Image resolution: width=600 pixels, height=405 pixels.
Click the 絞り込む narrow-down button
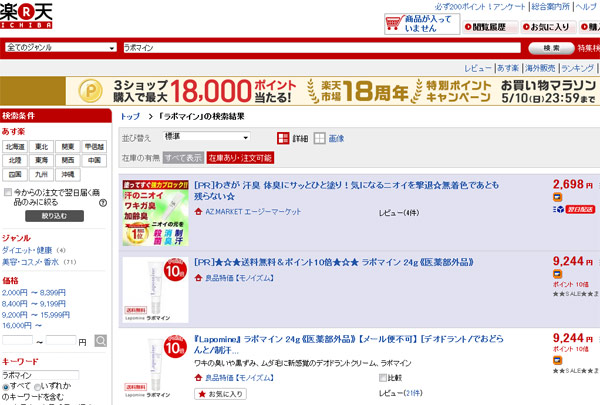click(x=54, y=216)
